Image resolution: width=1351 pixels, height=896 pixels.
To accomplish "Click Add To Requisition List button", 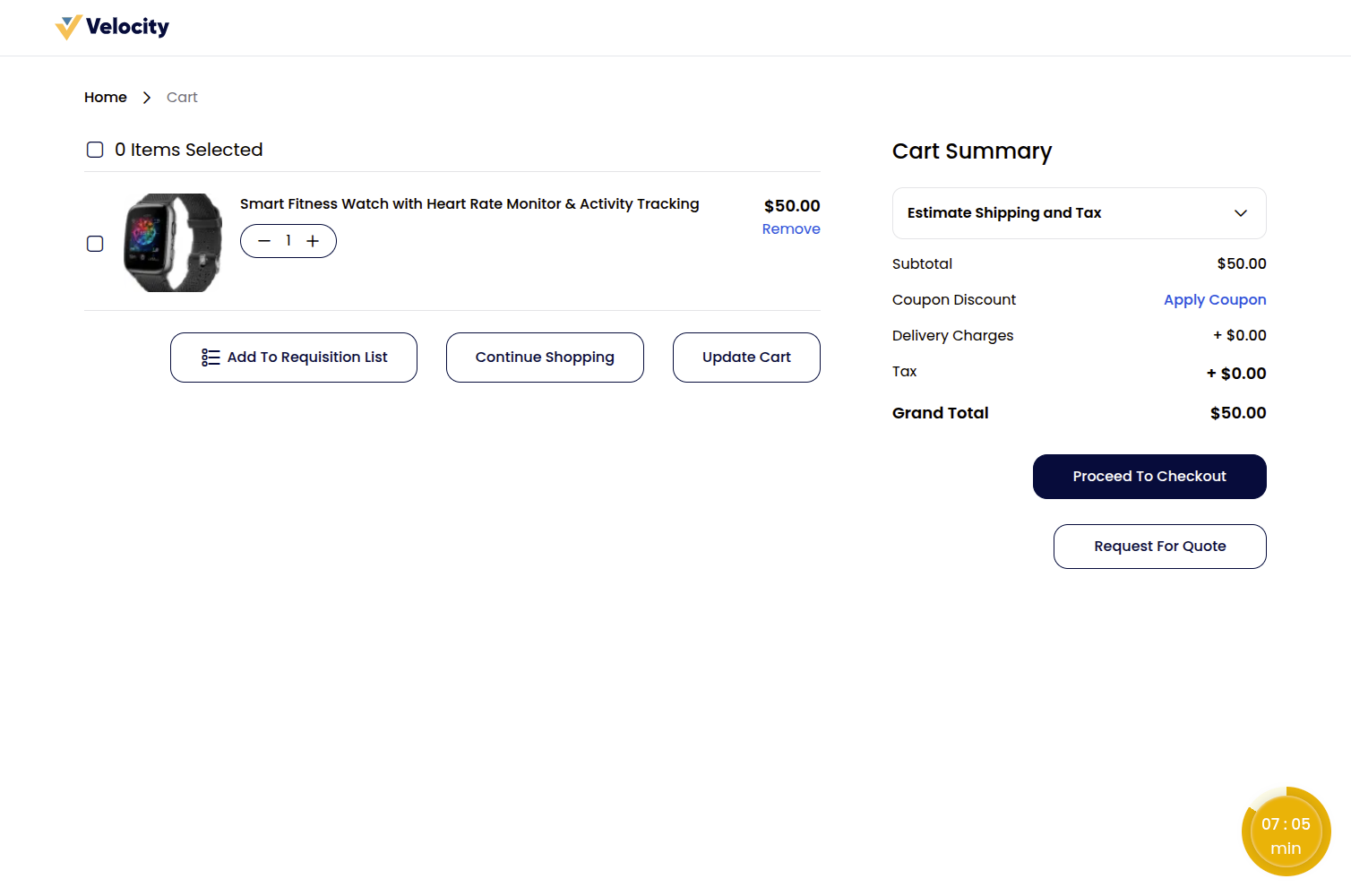I will [x=294, y=358].
